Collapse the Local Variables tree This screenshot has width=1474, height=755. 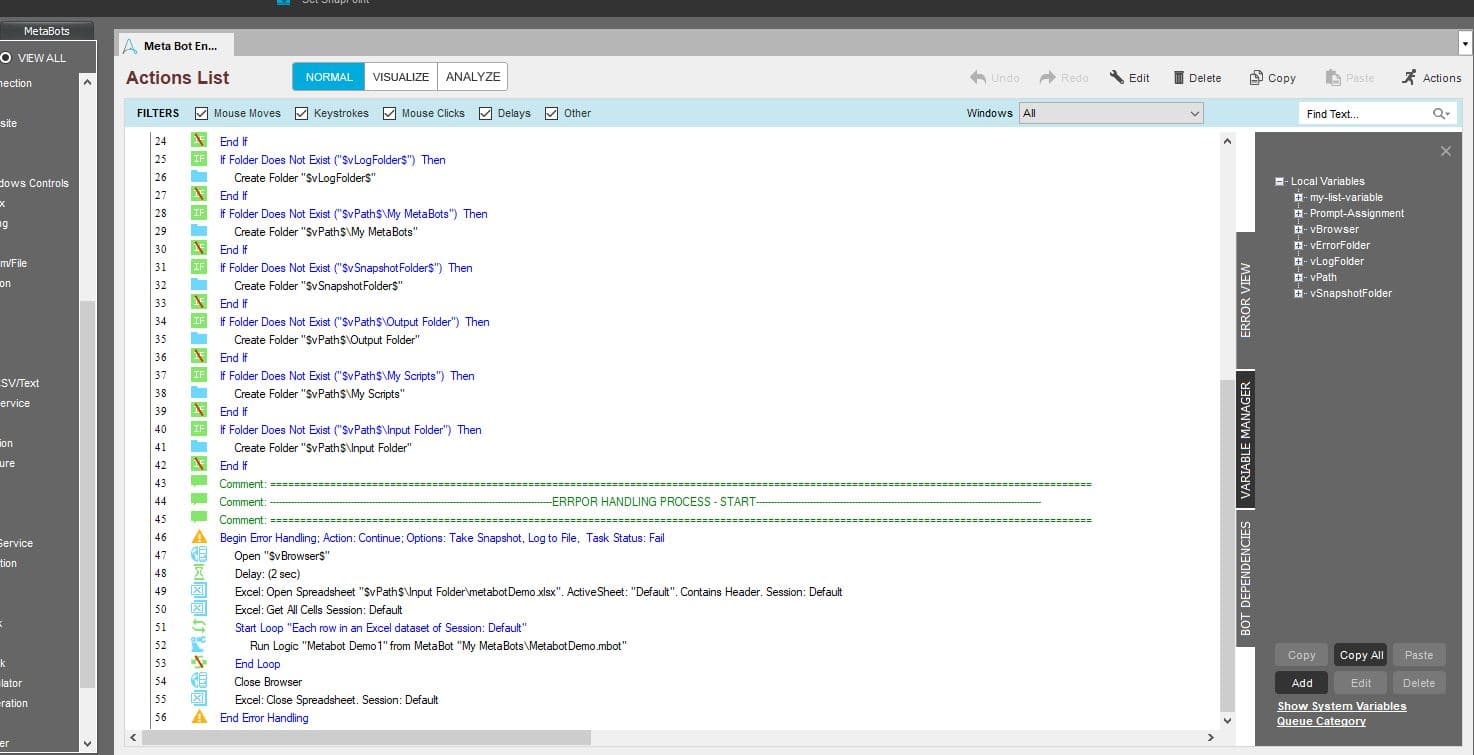1279,181
